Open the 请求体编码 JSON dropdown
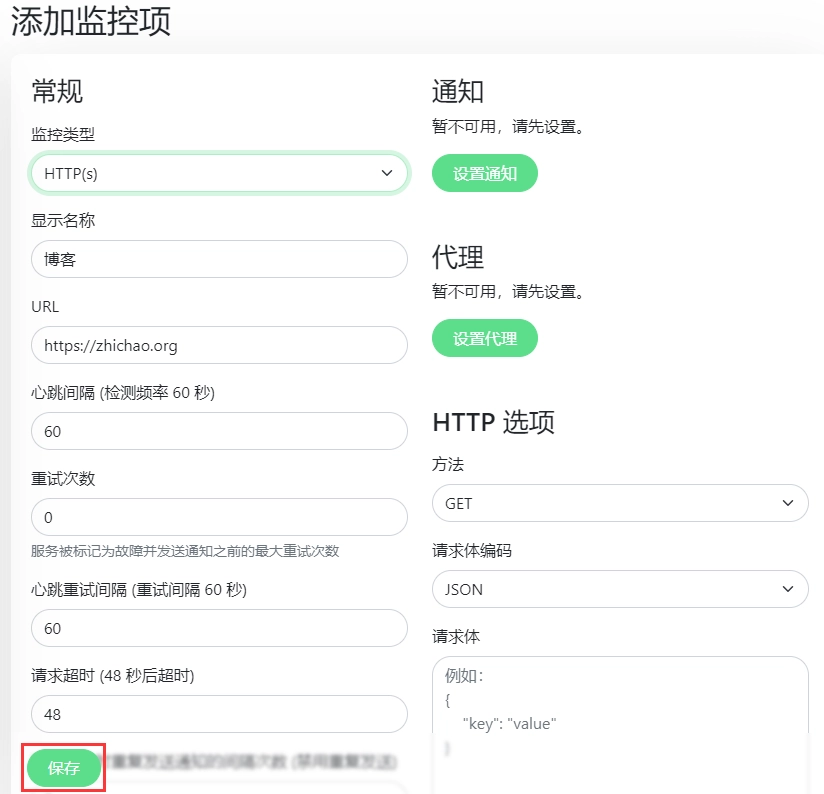Image resolution: width=824 pixels, height=794 pixels. 620,590
